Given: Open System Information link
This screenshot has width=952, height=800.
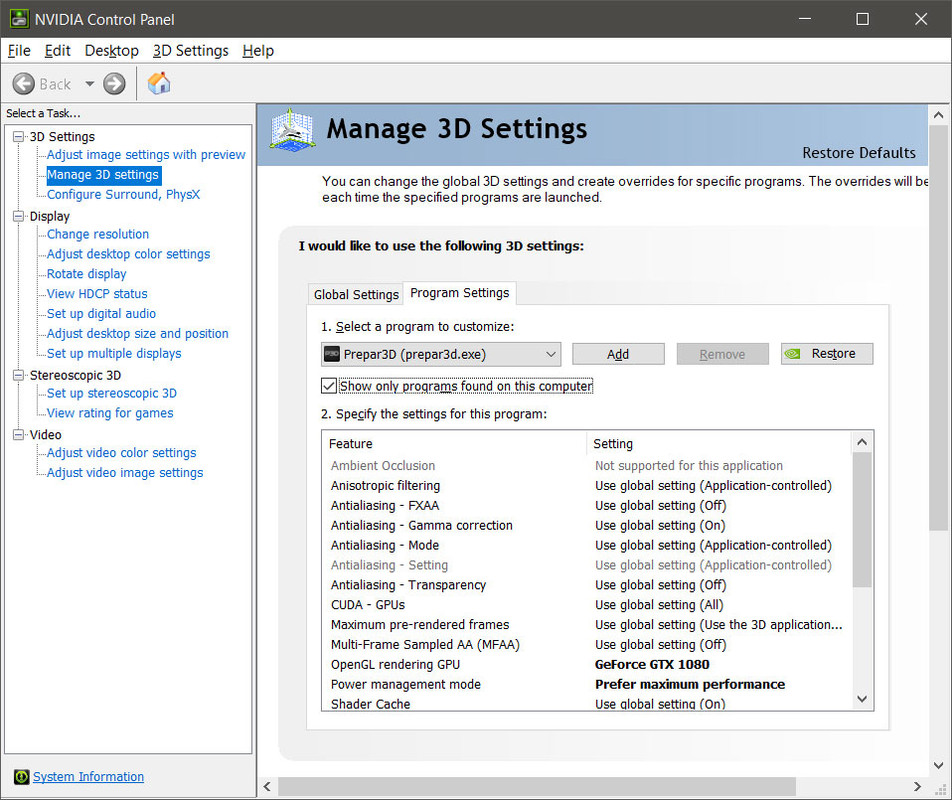Looking at the screenshot, I should point(88,777).
